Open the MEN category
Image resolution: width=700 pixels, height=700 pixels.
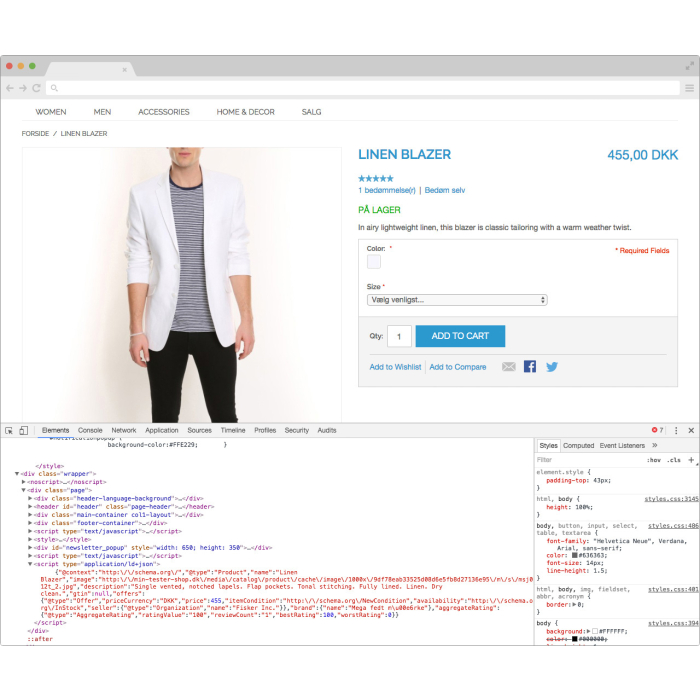pos(102,112)
